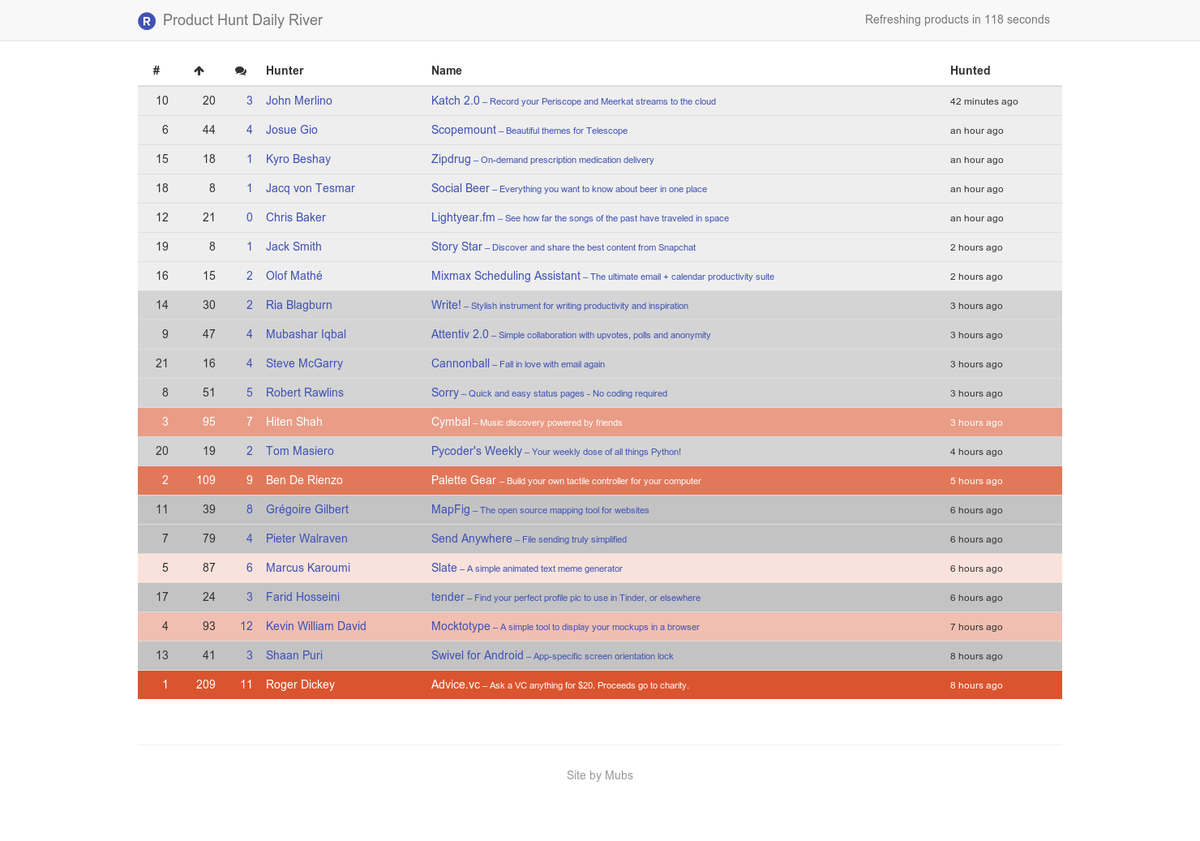
Task: Open the Cannonball product
Action: coord(460,363)
